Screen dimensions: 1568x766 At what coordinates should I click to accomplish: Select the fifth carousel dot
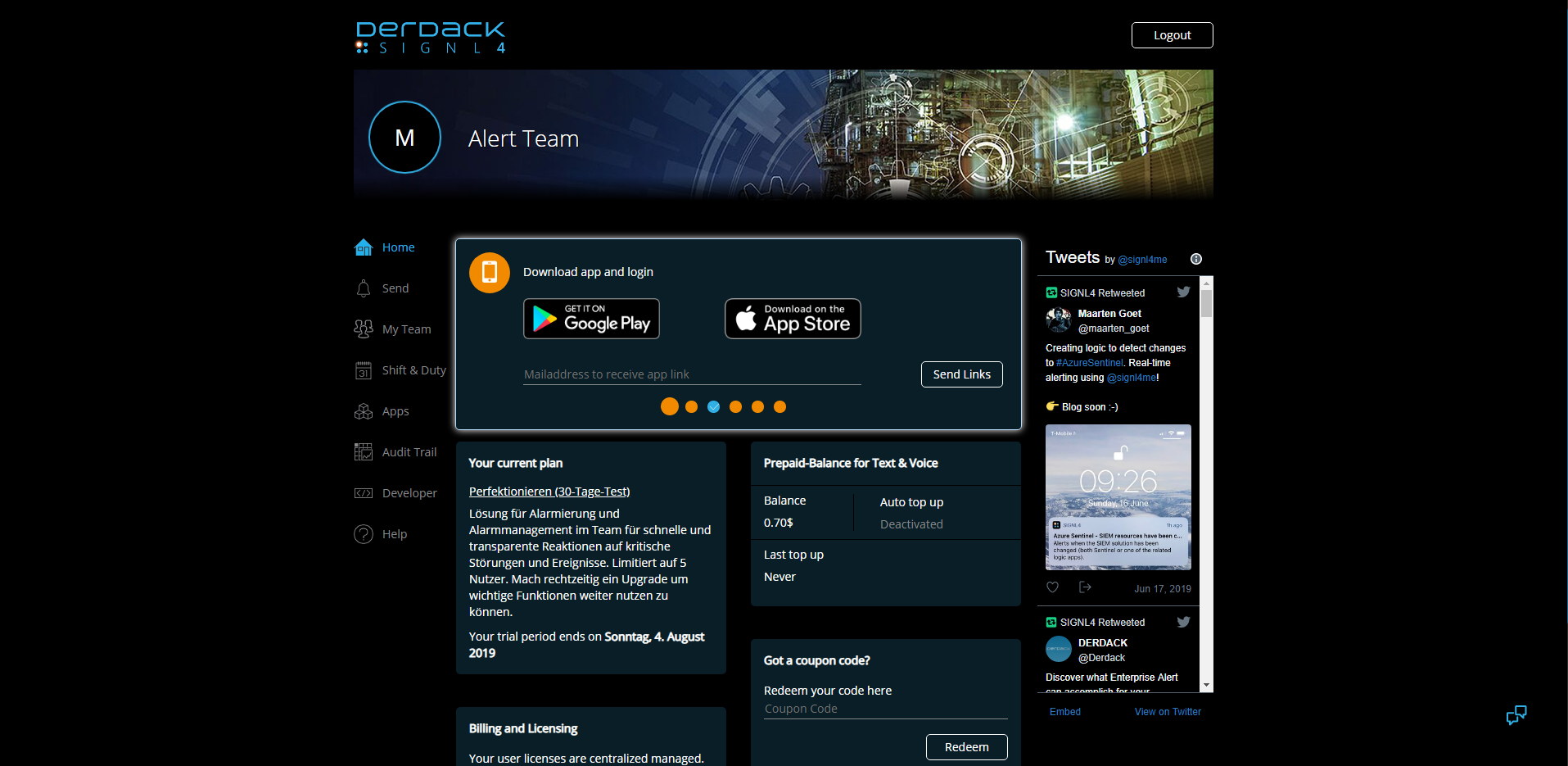[x=758, y=406]
